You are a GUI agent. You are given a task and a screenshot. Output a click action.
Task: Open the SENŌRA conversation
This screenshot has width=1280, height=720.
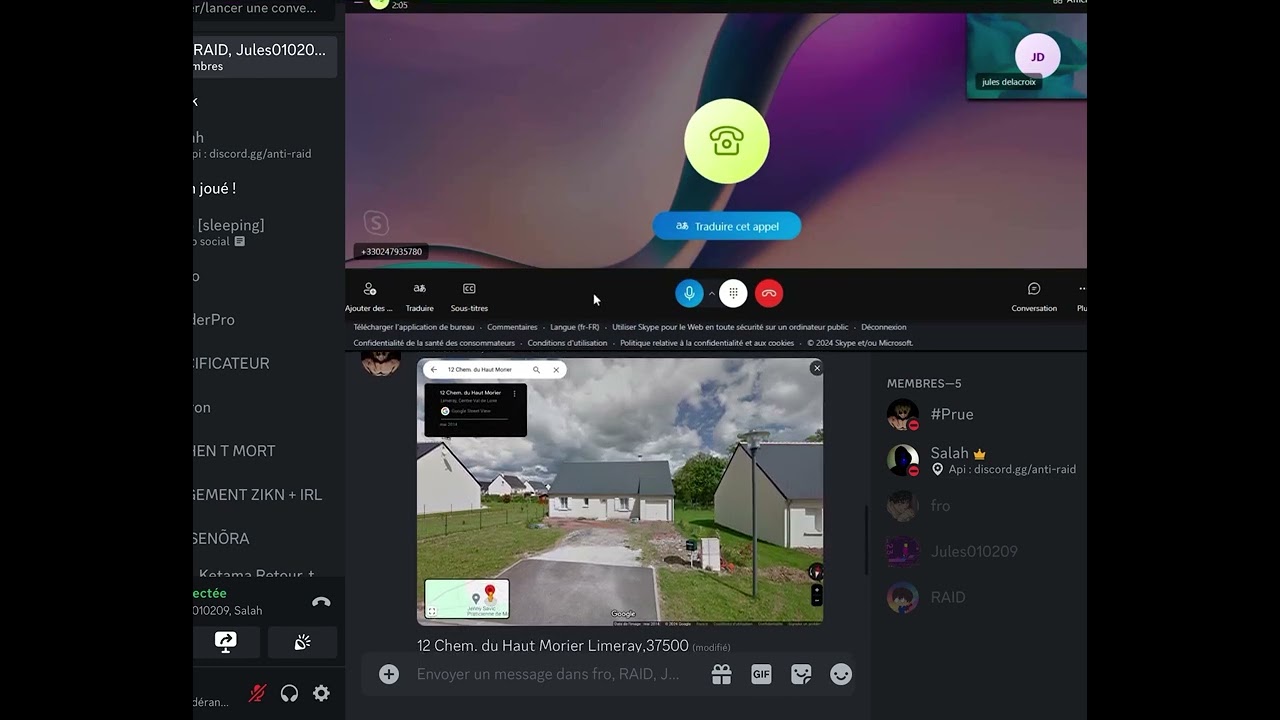pyautogui.click(x=265, y=538)
